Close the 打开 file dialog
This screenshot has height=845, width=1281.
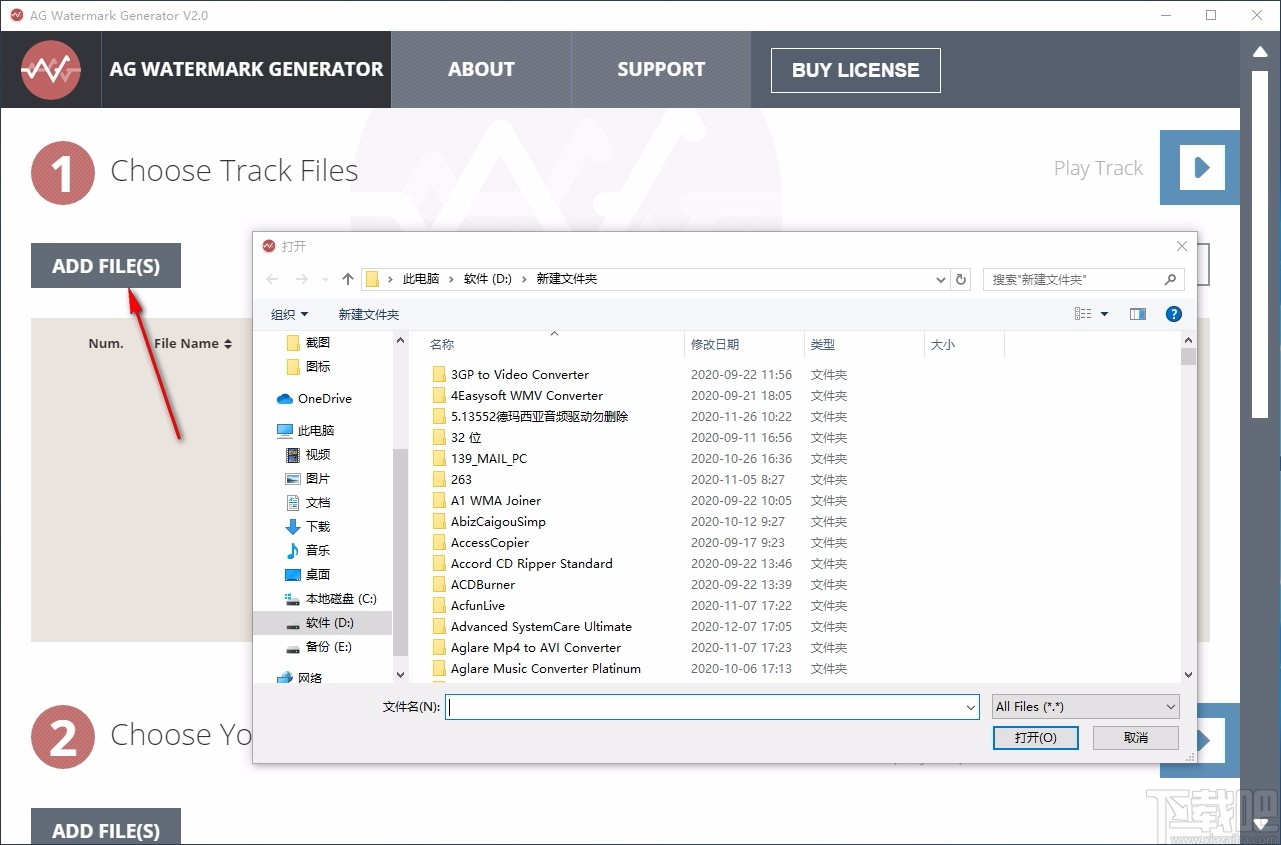[1181, 246]
